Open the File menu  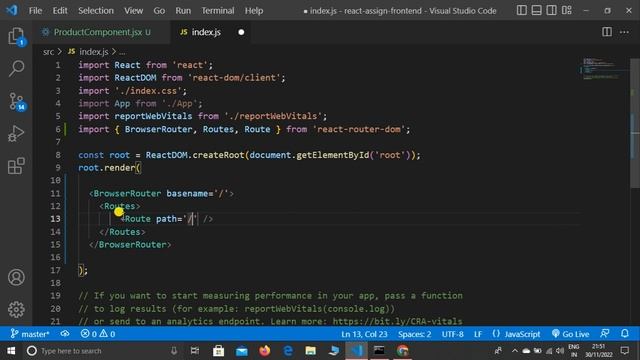[x=36, y=11]
